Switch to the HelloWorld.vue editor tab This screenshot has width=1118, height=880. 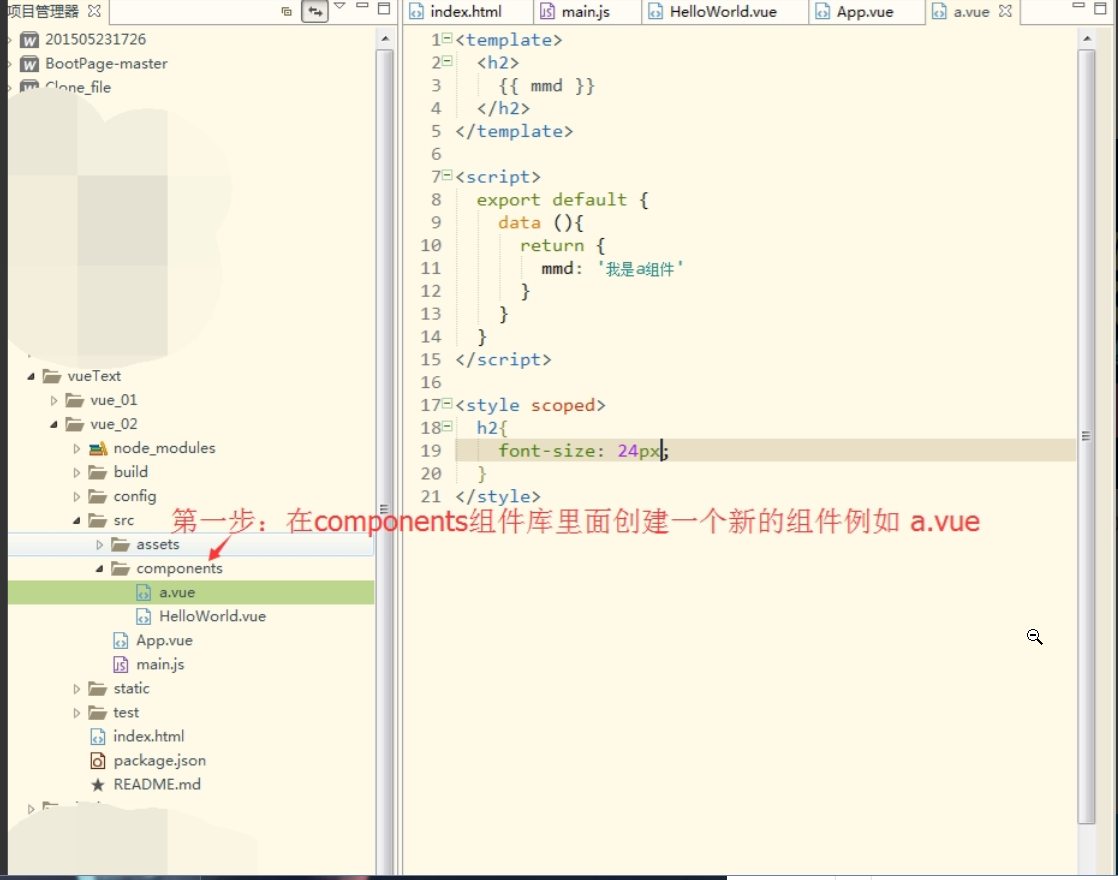(x=723, y=11)
